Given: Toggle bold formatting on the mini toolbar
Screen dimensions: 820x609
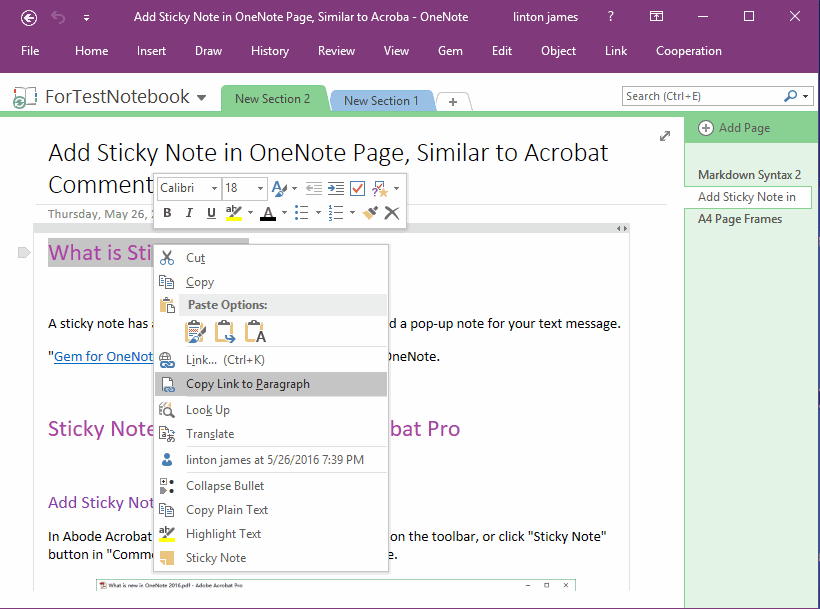Looking at the screenshot, I should (168, 212).
